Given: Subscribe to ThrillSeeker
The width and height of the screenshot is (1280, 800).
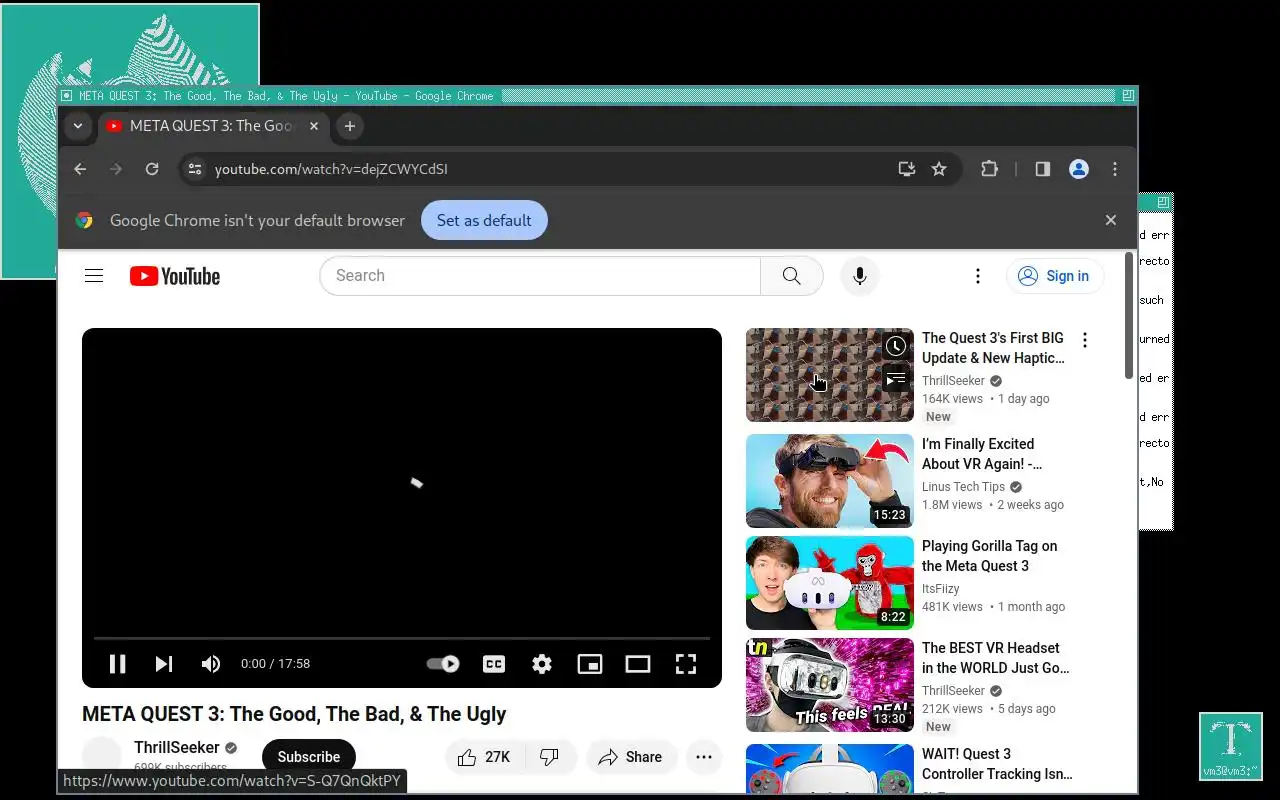Looking at the screenshot, I should point(309,757).
